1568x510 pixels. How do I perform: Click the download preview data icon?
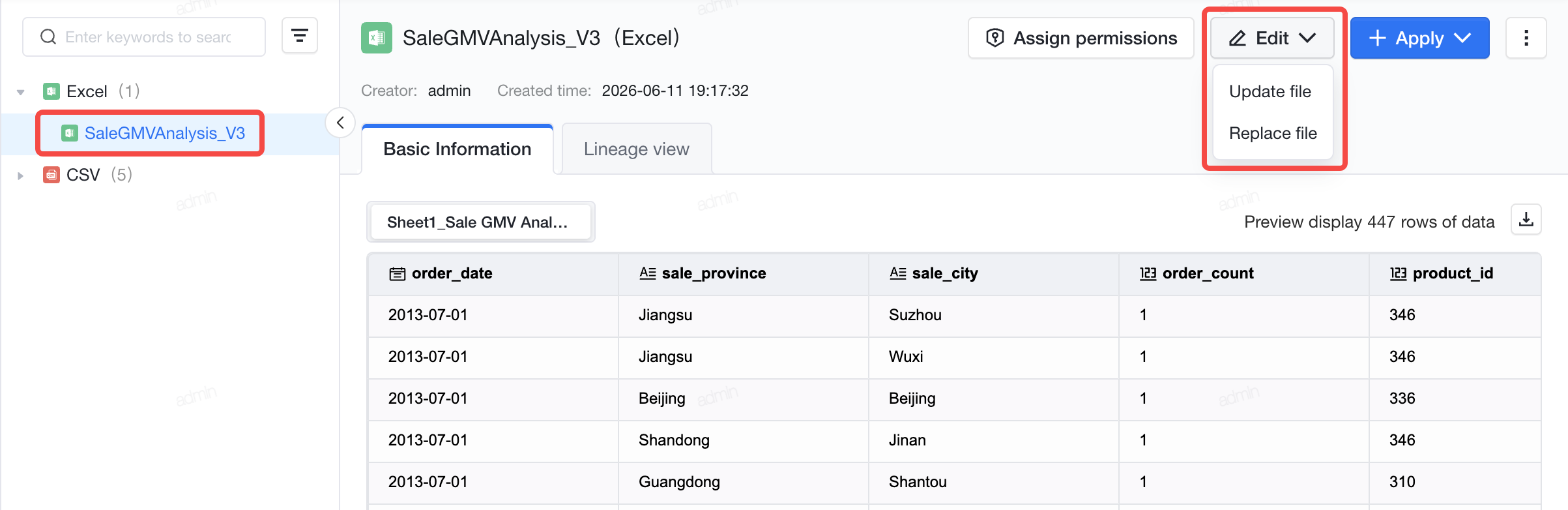pyautogui.click(x=1526, y=220)
